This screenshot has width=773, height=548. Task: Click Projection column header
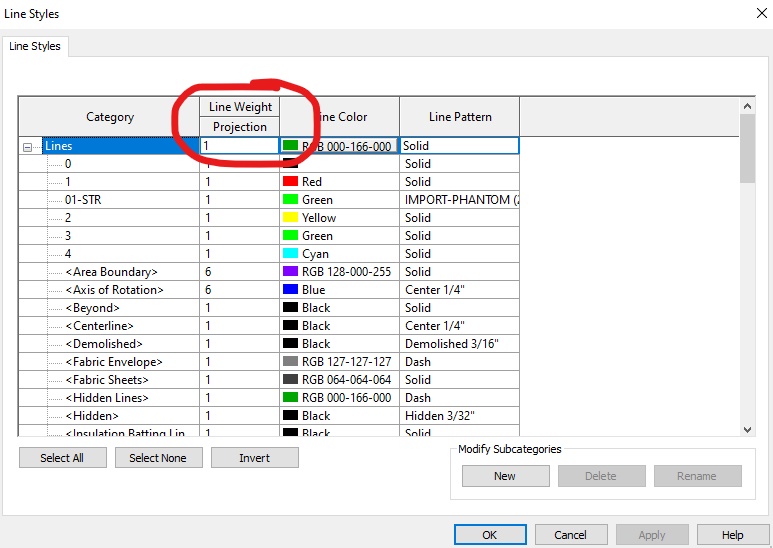(240, 127)
